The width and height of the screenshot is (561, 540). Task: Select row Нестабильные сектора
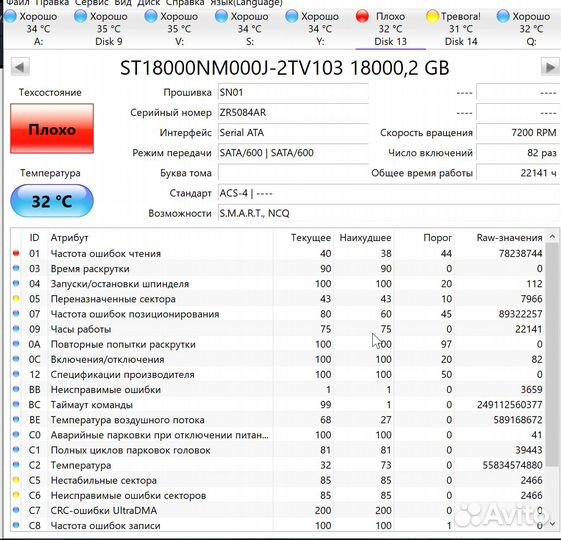tap(278, 480)
